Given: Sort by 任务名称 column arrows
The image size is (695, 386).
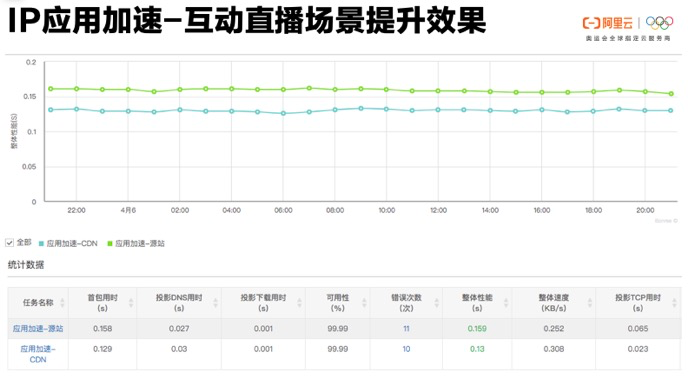Looking at the screenshot, I should [62, 303].
